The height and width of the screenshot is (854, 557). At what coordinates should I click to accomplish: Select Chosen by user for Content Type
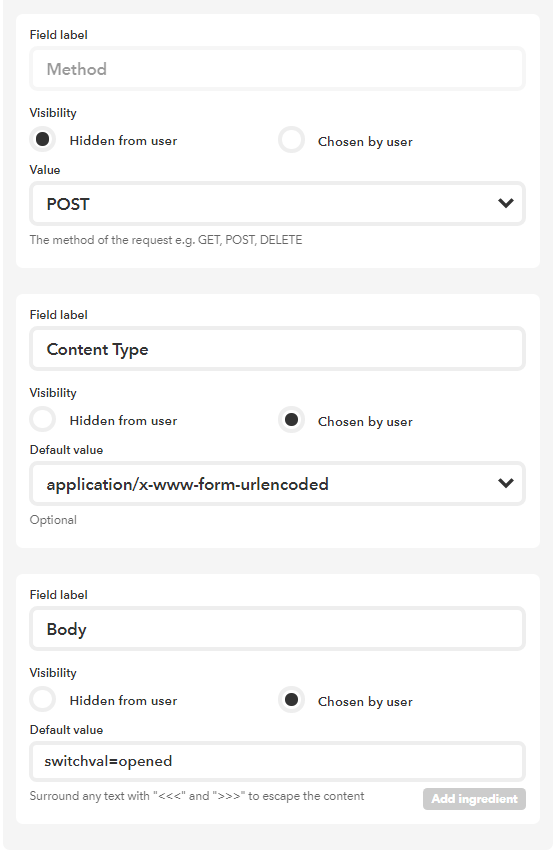(291, 420)
